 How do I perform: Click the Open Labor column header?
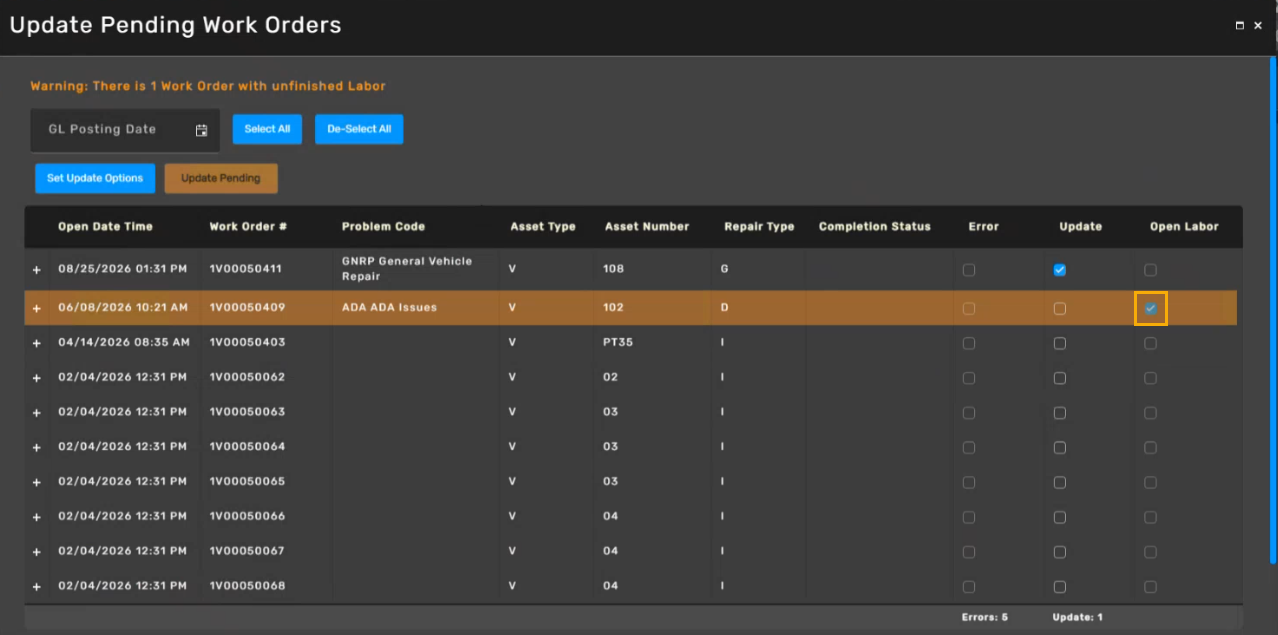coord(1184,227)
